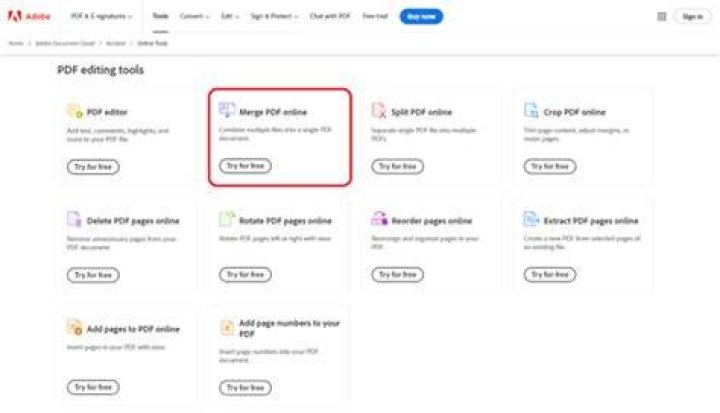Click the Adobe logo icon
Viewport: 720px width, 413px height.
pos(15,16)
